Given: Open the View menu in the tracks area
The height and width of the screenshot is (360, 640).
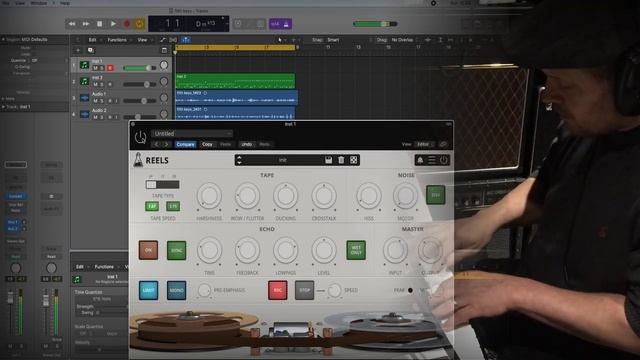Looking at the screenshot, I should click(142, 40).
